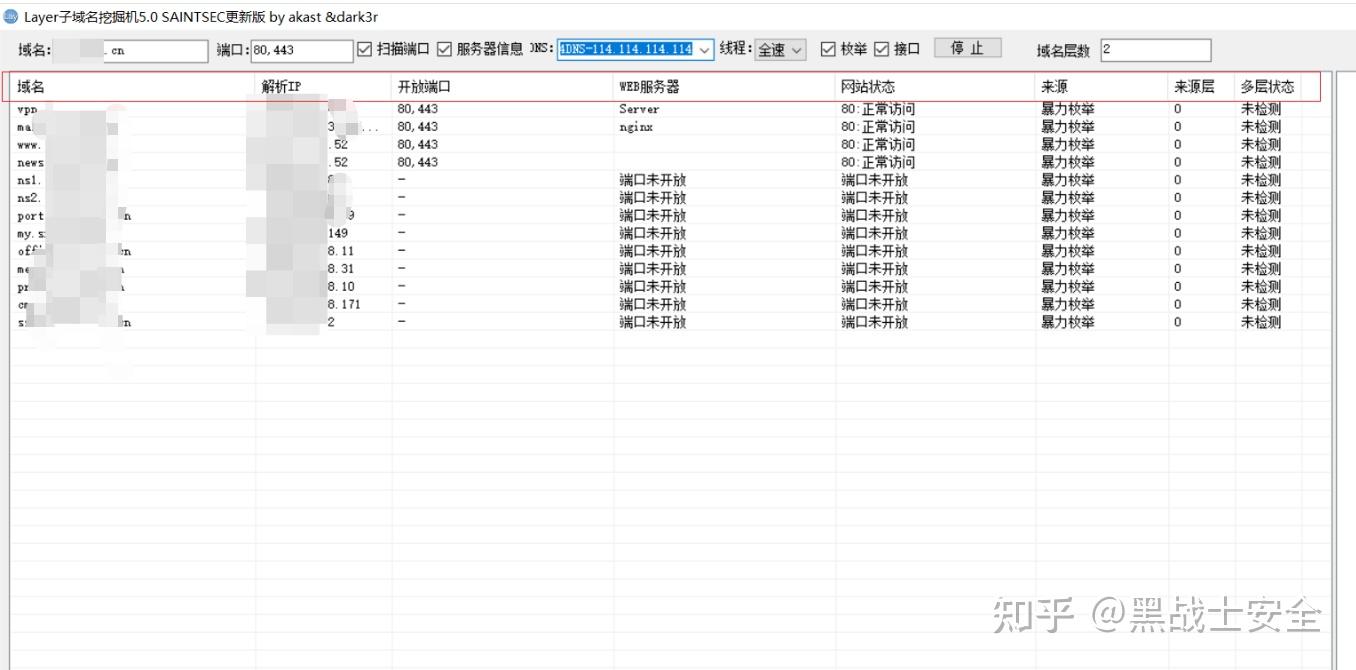This screenshot has height=670, width=1356.
Task: Select the news row domain cell
Action: (133, 163)
